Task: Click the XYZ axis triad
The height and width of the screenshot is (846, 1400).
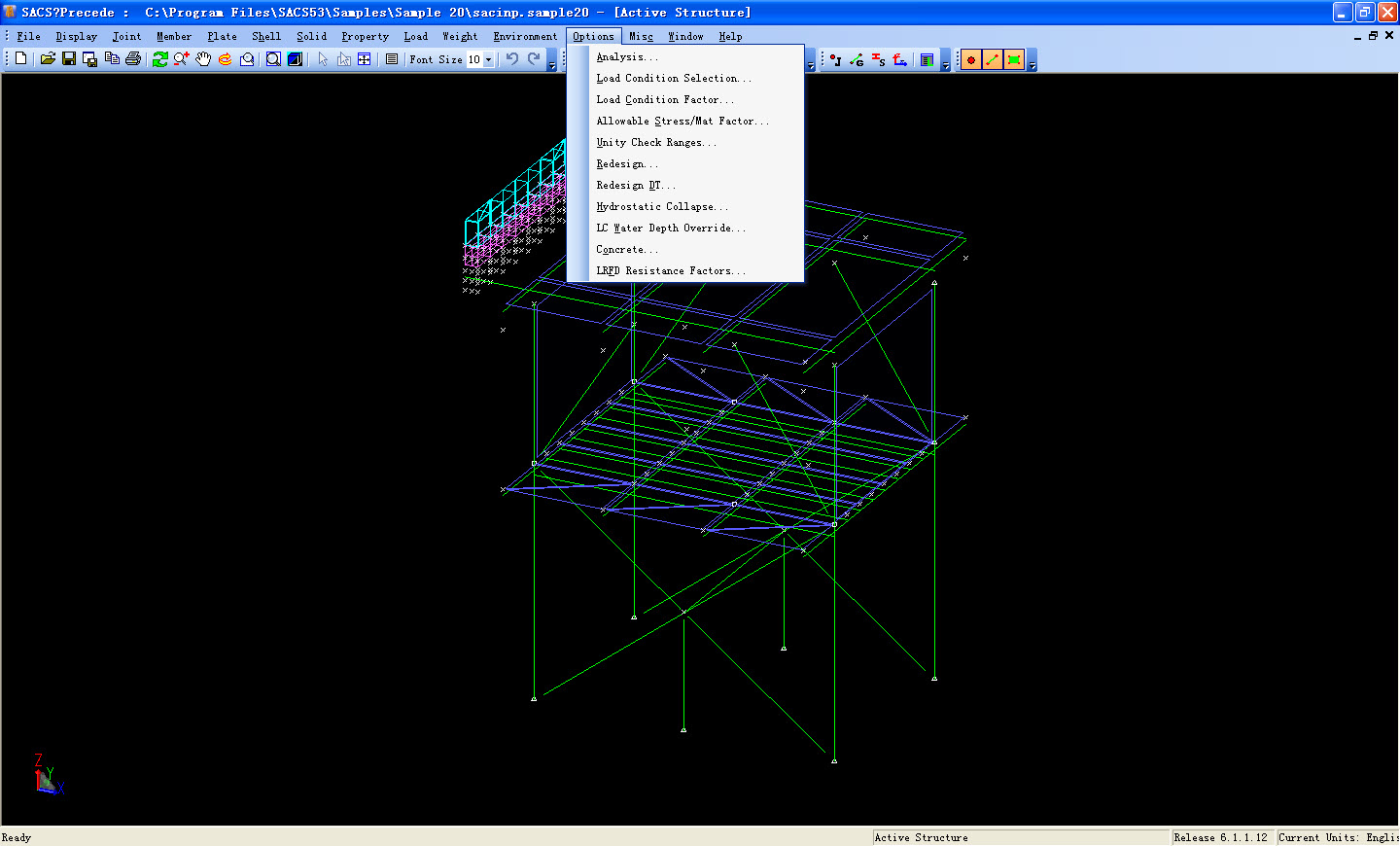Action: tap(48, 775)
